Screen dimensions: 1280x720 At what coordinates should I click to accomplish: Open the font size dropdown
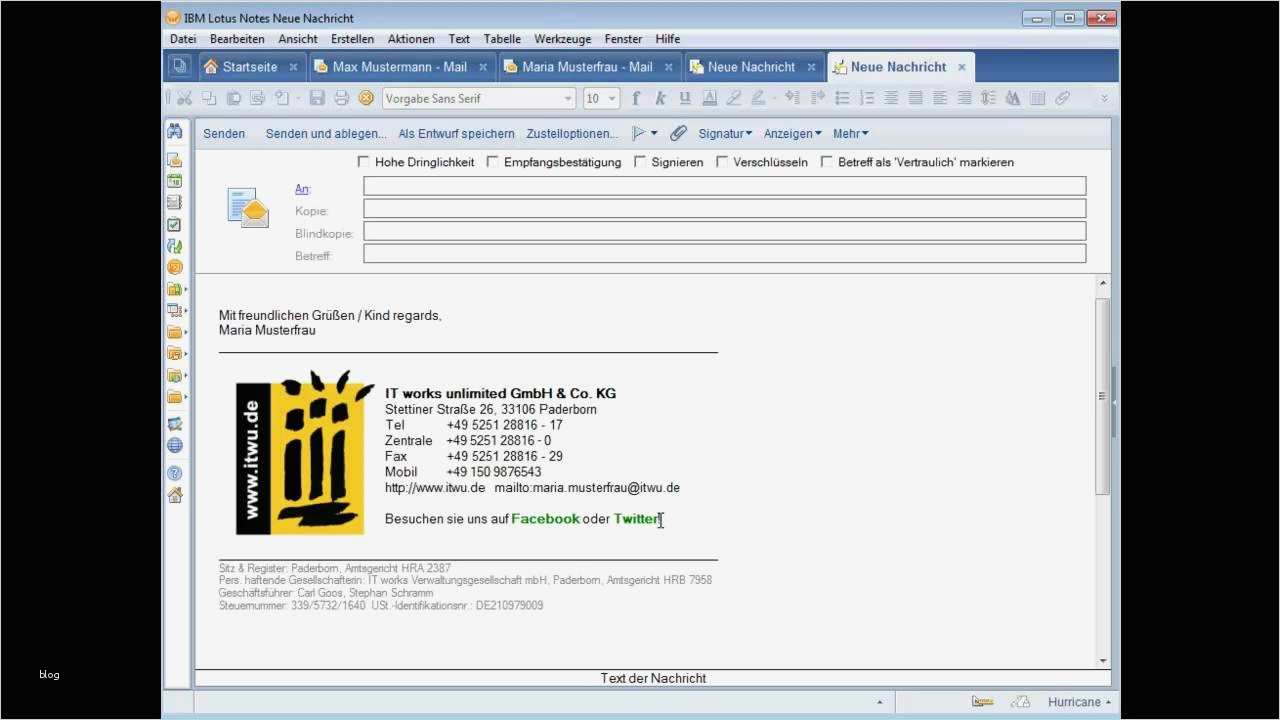tap(600, 98)
